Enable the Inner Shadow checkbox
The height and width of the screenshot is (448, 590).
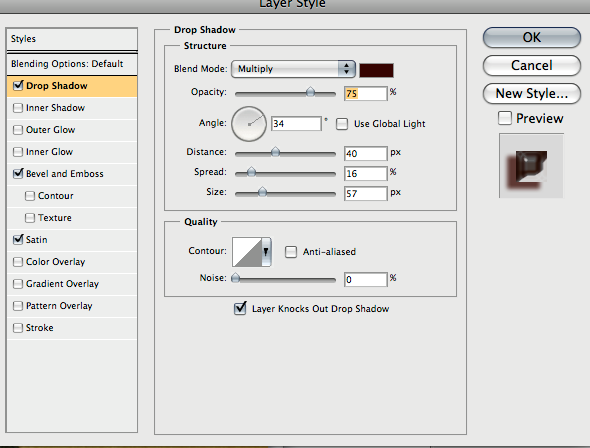pos(18,108)
